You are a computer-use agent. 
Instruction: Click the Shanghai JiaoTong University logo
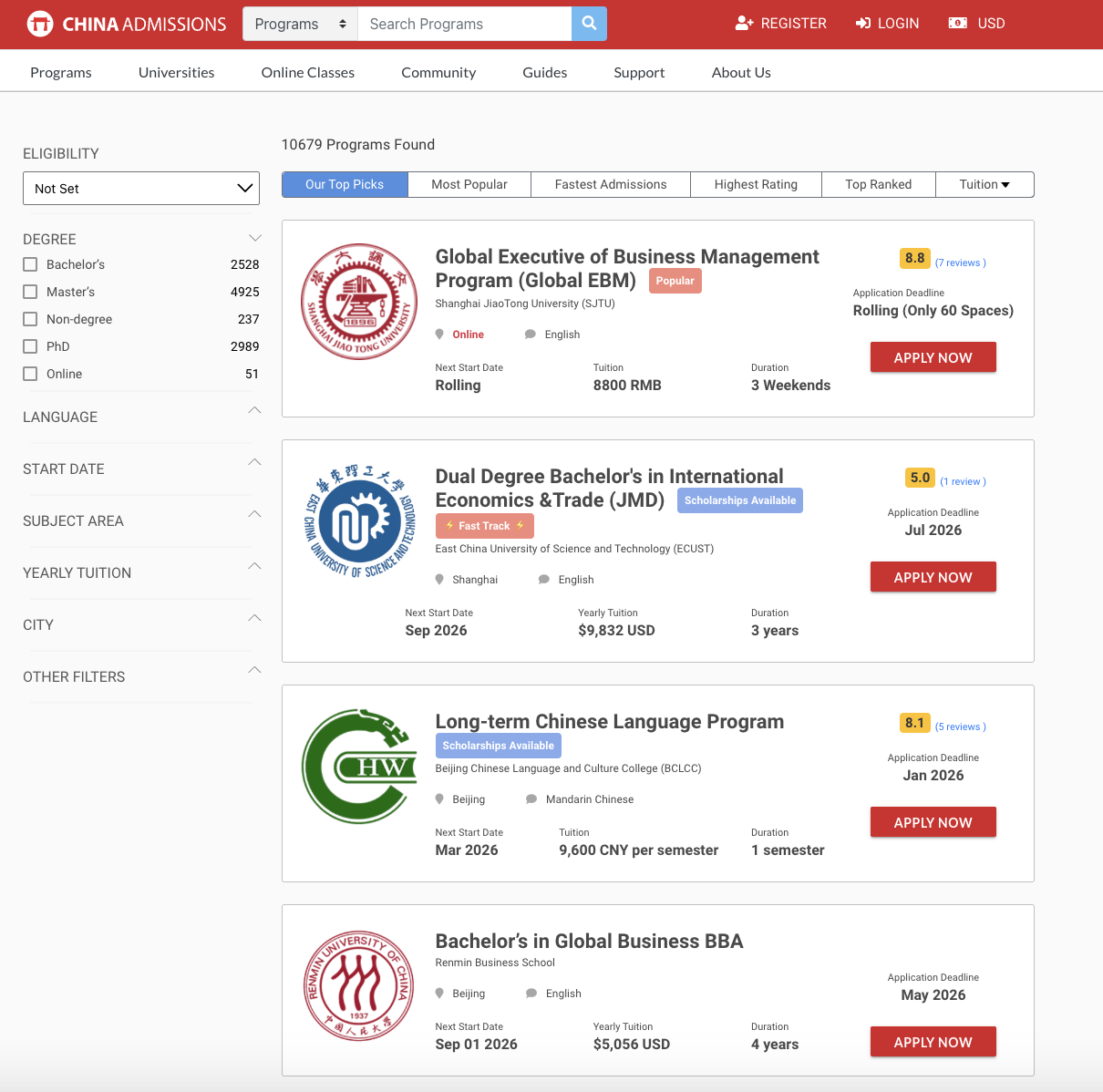(358, 302)
